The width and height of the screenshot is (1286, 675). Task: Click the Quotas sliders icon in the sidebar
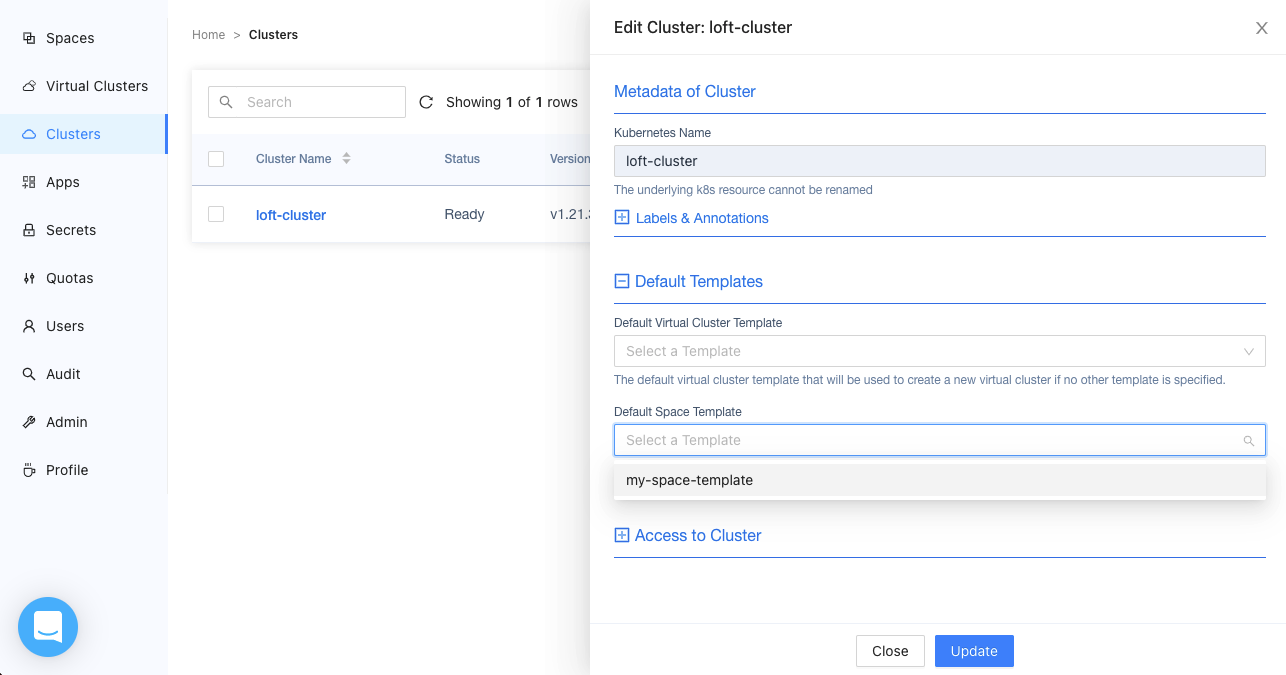[x=29, y=278]
